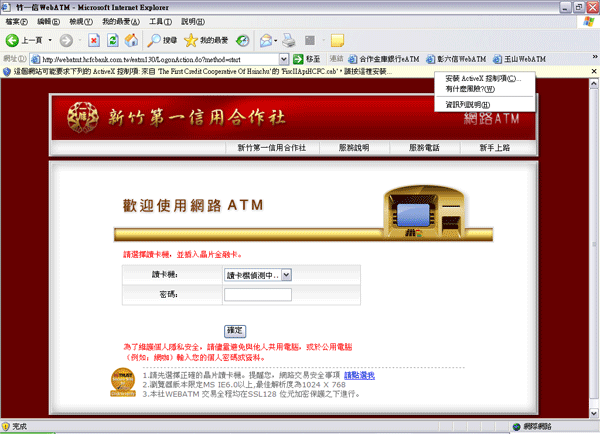Open the 新手上路 nav tab

click(x=495, y=148)
